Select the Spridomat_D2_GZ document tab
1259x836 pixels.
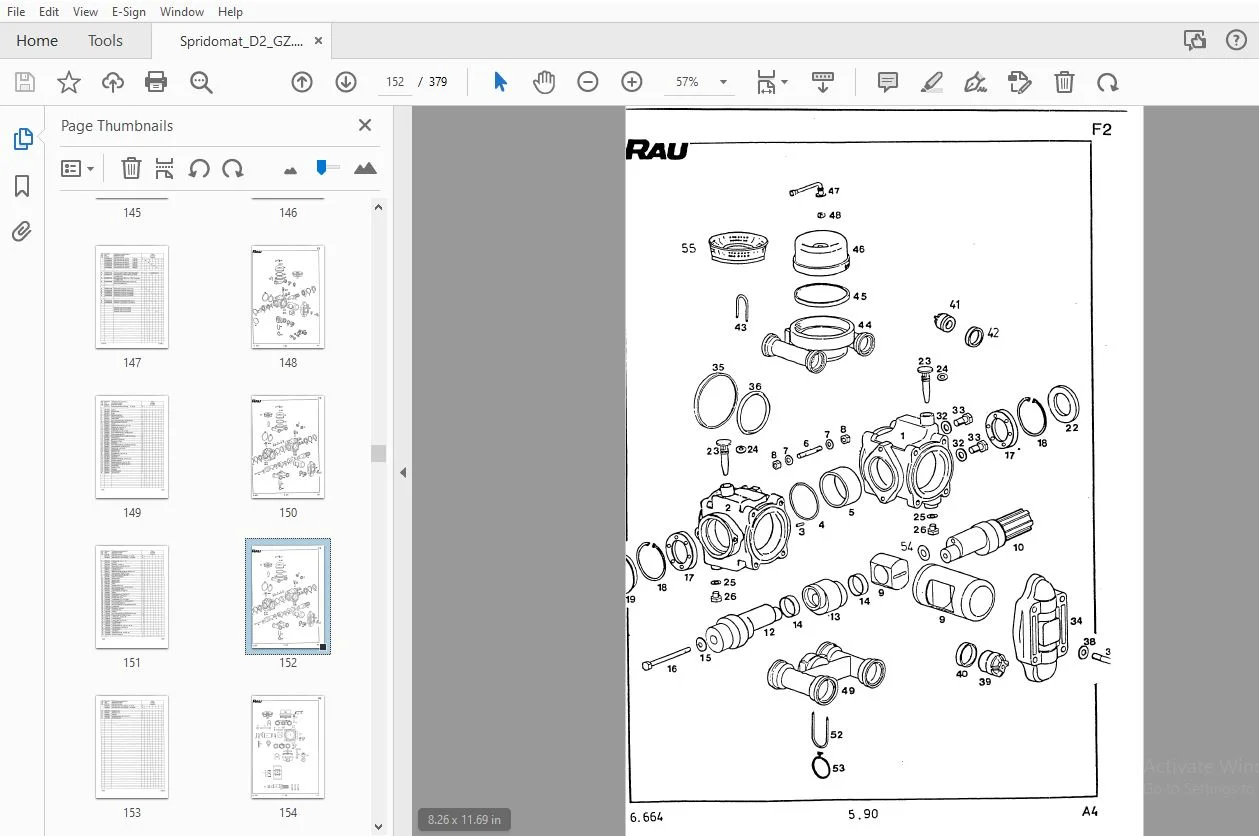(x=240, y=41)
